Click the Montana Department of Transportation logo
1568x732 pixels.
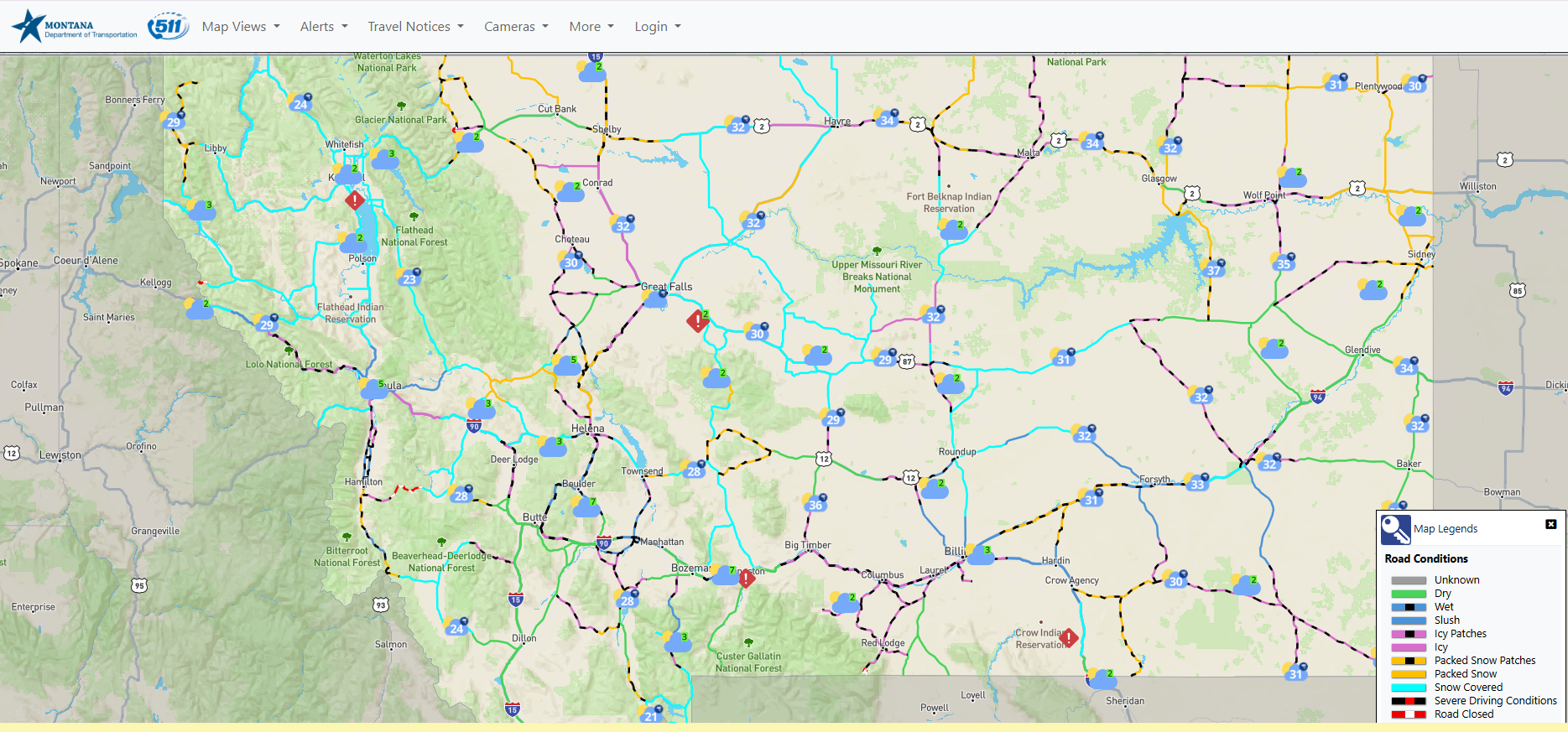pyautogui.click(x=75, y=27)
